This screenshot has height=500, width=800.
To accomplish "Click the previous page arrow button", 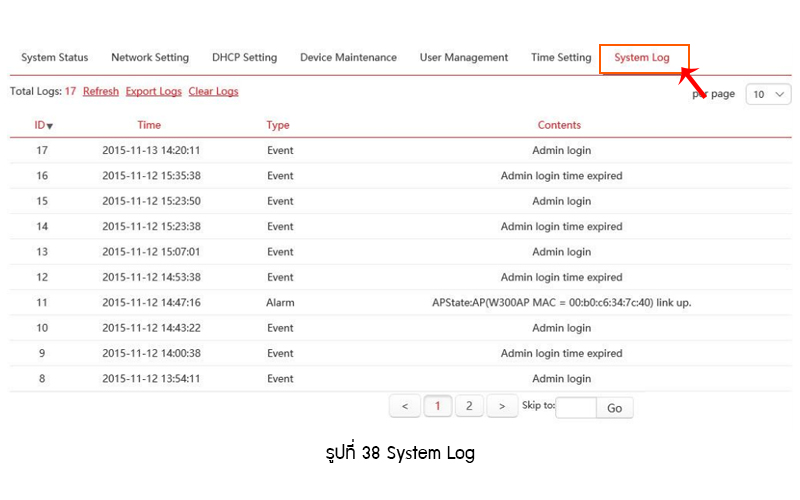I will click(x=404, y=406).
